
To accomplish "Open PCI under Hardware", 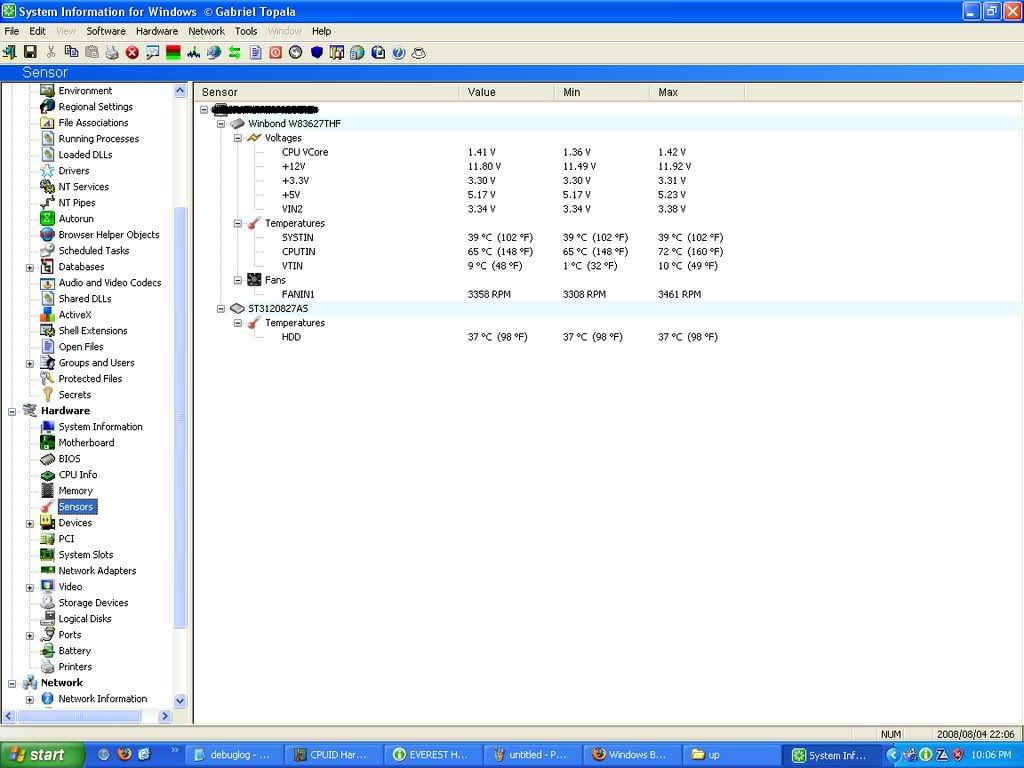I will point(66,538).
